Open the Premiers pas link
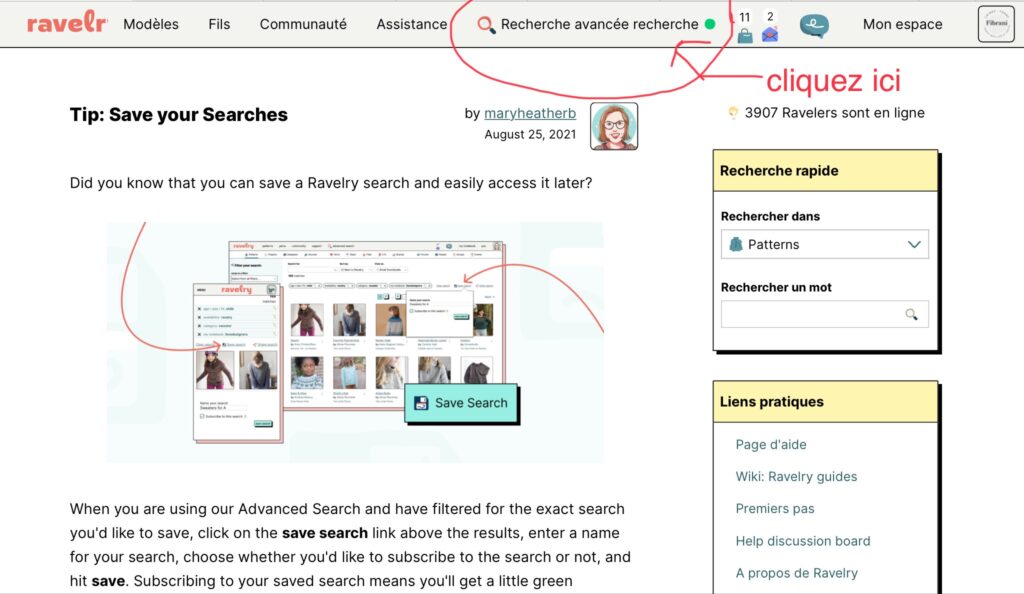1024x594 pixels. coord(775,508)
